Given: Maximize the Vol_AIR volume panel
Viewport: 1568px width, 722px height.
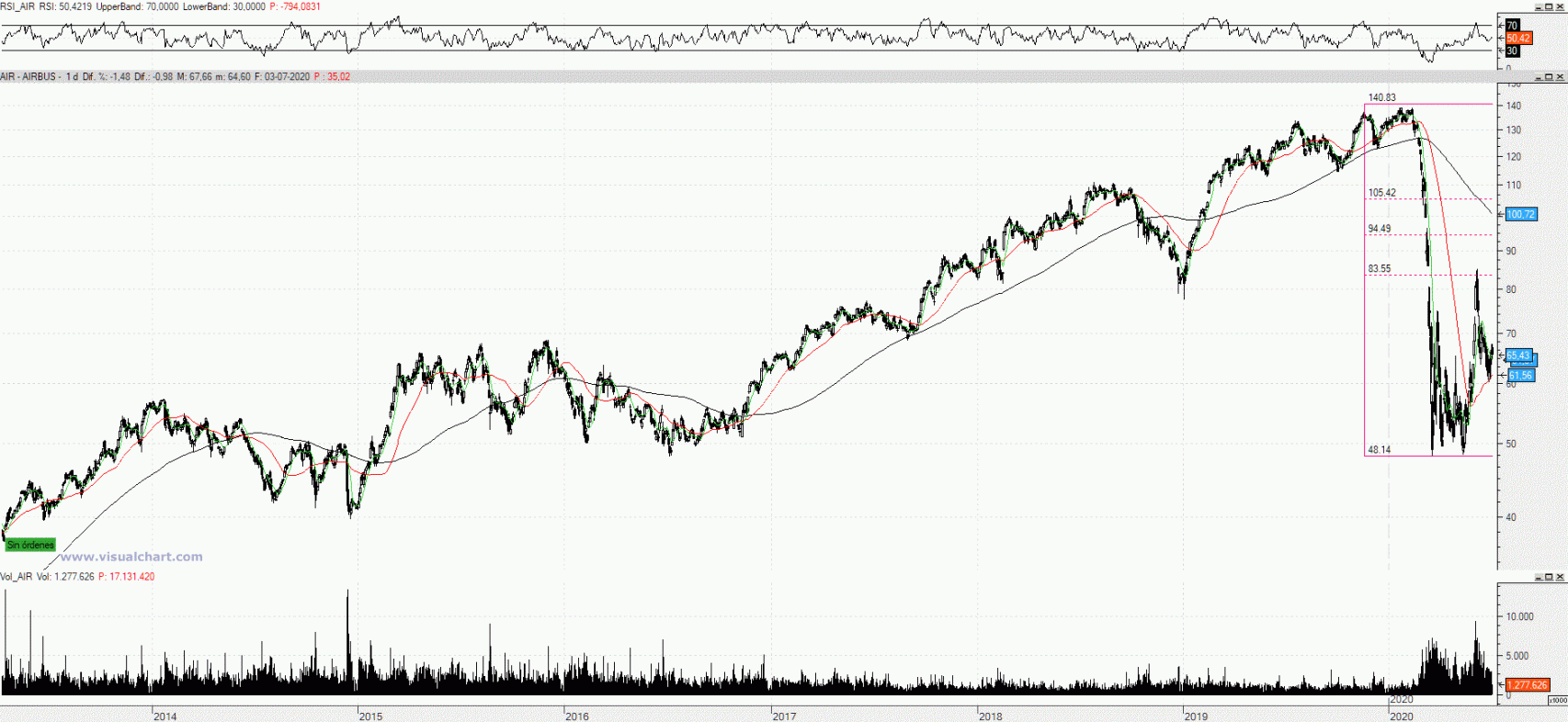Looking at the screenshot, I should coord(1549,577).
